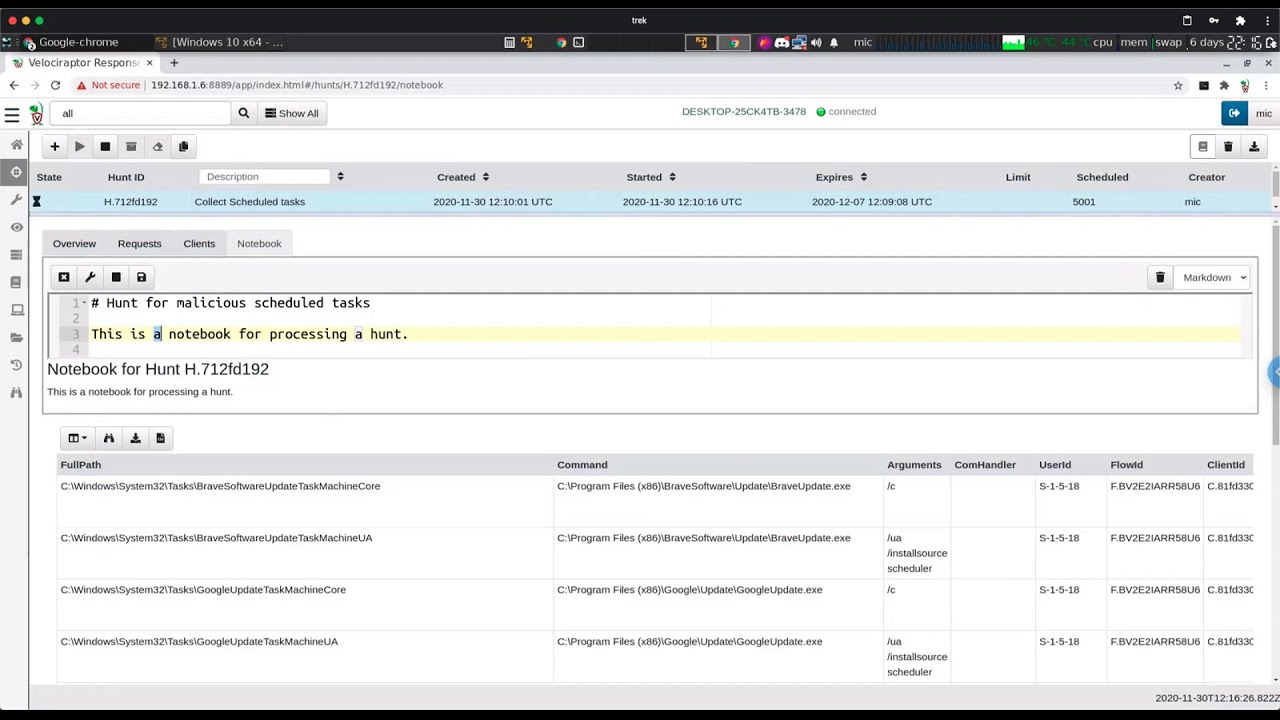Open the folder icon in sidebar
The width and height of the screenshot is (1280, 720).
point(16,337)
